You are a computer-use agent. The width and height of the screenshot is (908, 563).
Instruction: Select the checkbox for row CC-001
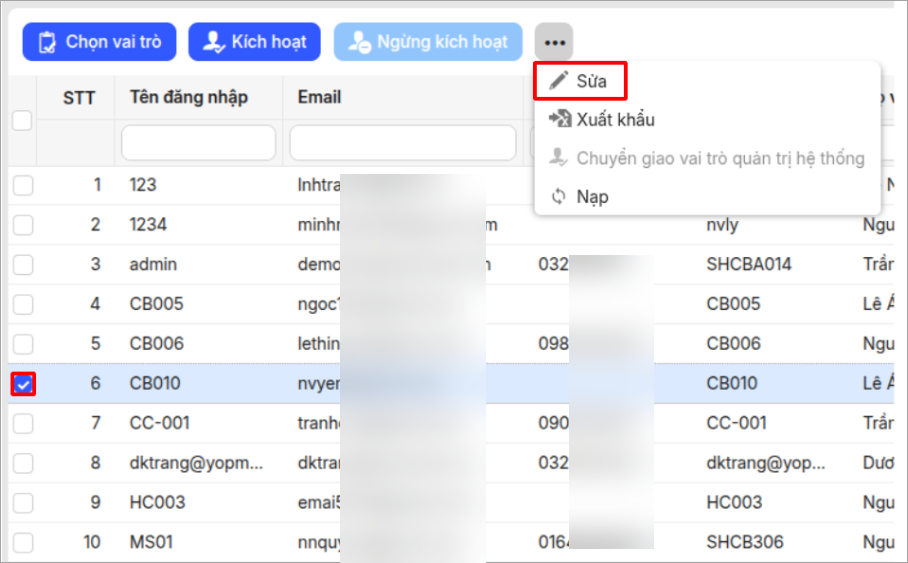point(23,423)
